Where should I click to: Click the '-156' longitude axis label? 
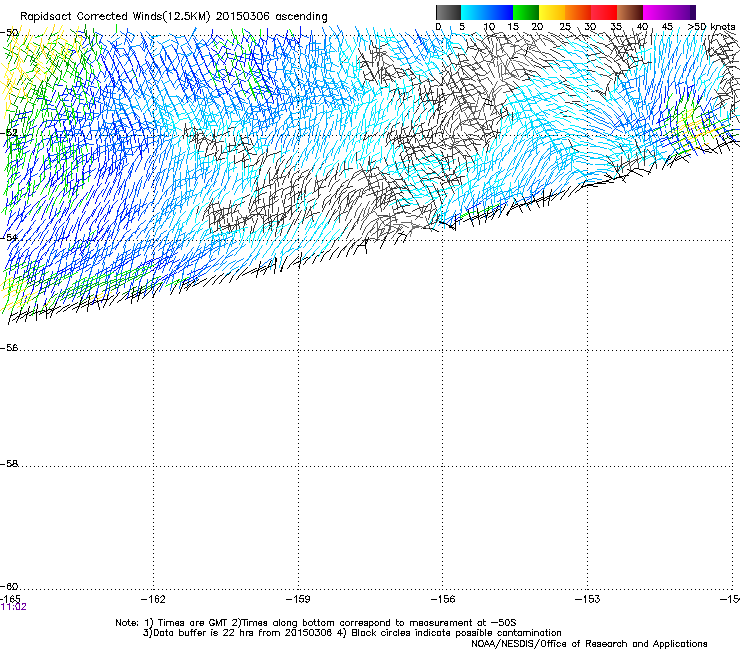point(443,599)
